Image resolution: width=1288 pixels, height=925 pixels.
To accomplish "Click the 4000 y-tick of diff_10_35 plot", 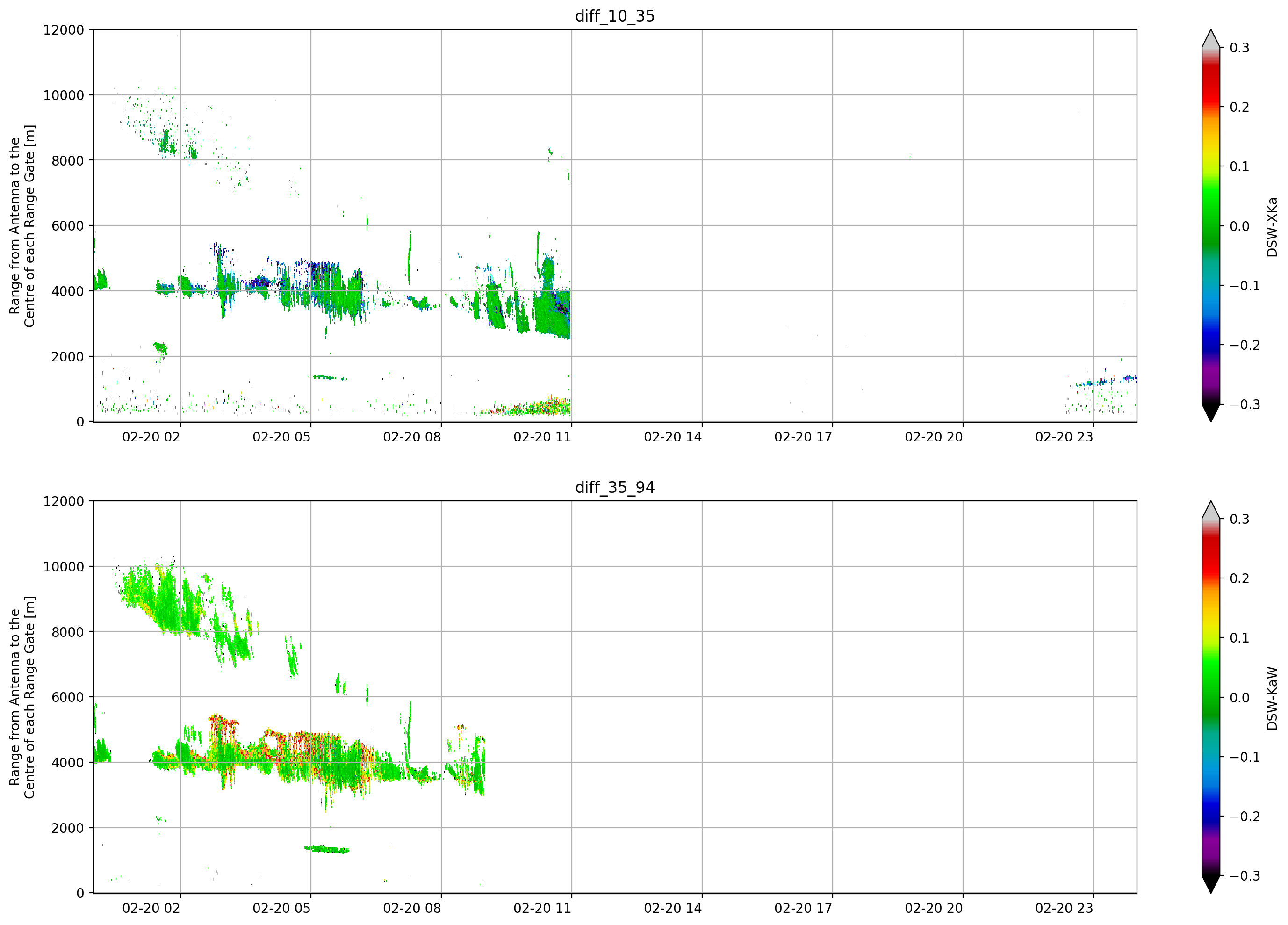I will (68, 291).
